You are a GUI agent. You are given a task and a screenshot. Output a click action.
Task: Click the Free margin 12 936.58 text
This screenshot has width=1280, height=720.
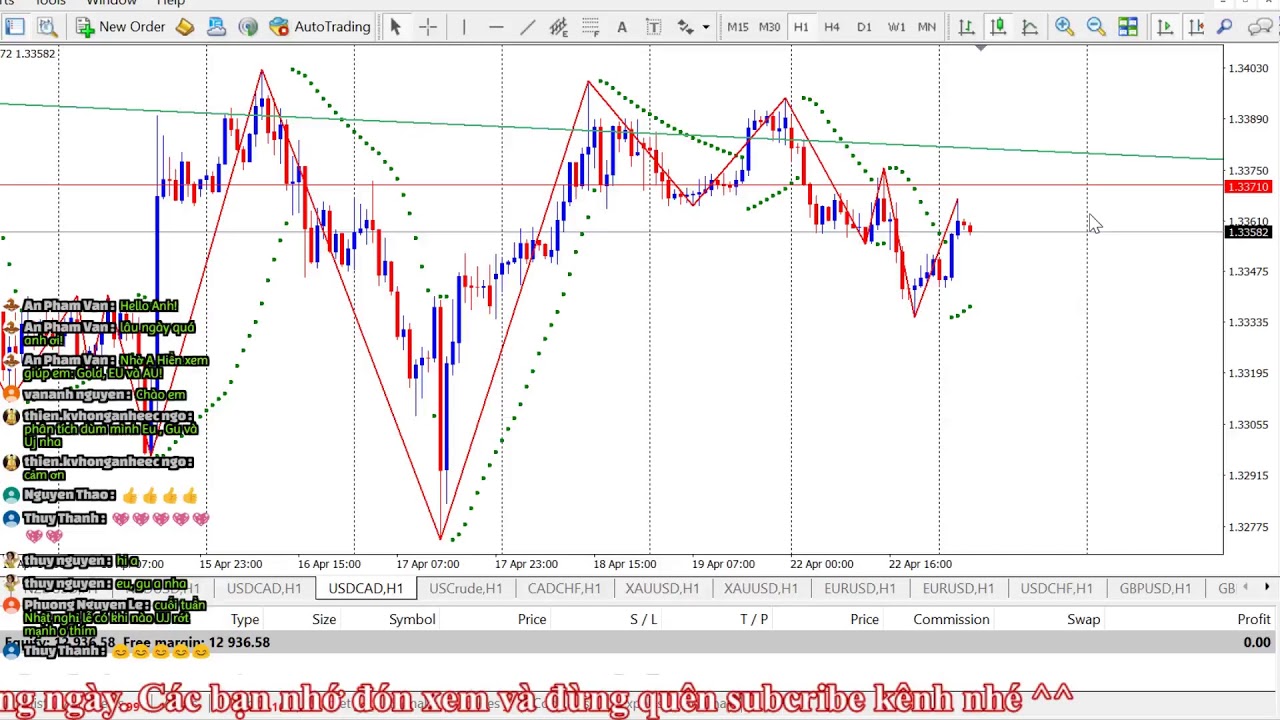coord(196,642)
